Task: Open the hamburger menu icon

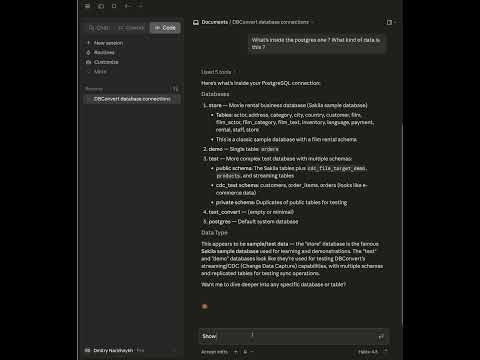Action: [87, 6]
